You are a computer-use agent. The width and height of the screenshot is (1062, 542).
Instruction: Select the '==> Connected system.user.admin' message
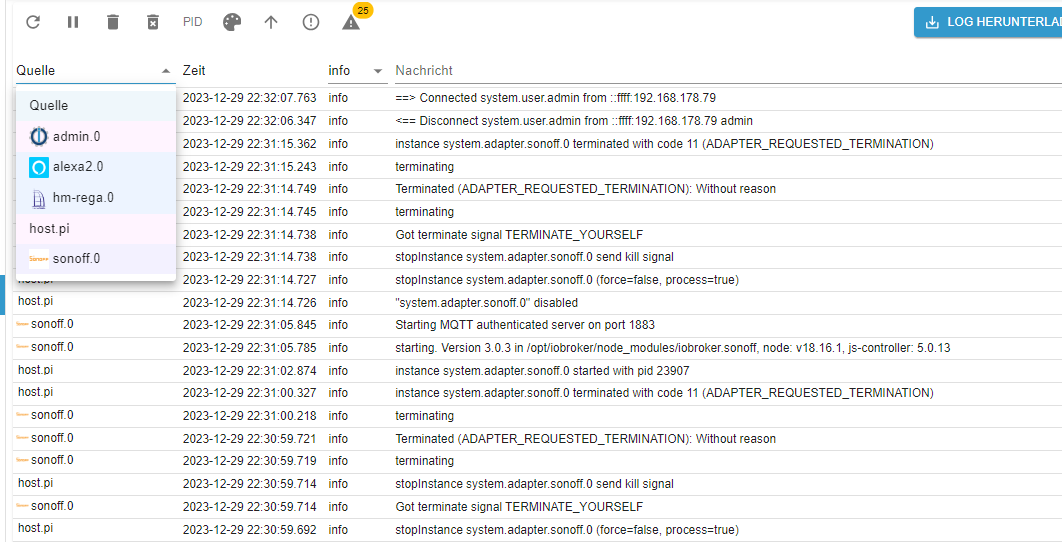555,98
